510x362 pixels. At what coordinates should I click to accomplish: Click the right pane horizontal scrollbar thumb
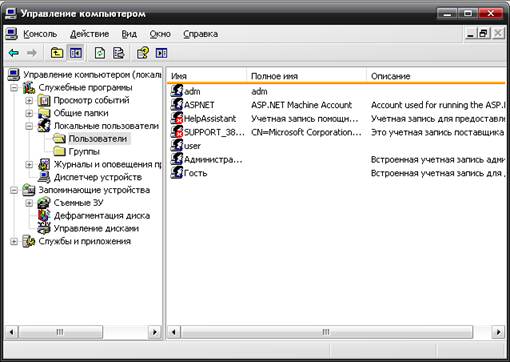pos(326,332)
